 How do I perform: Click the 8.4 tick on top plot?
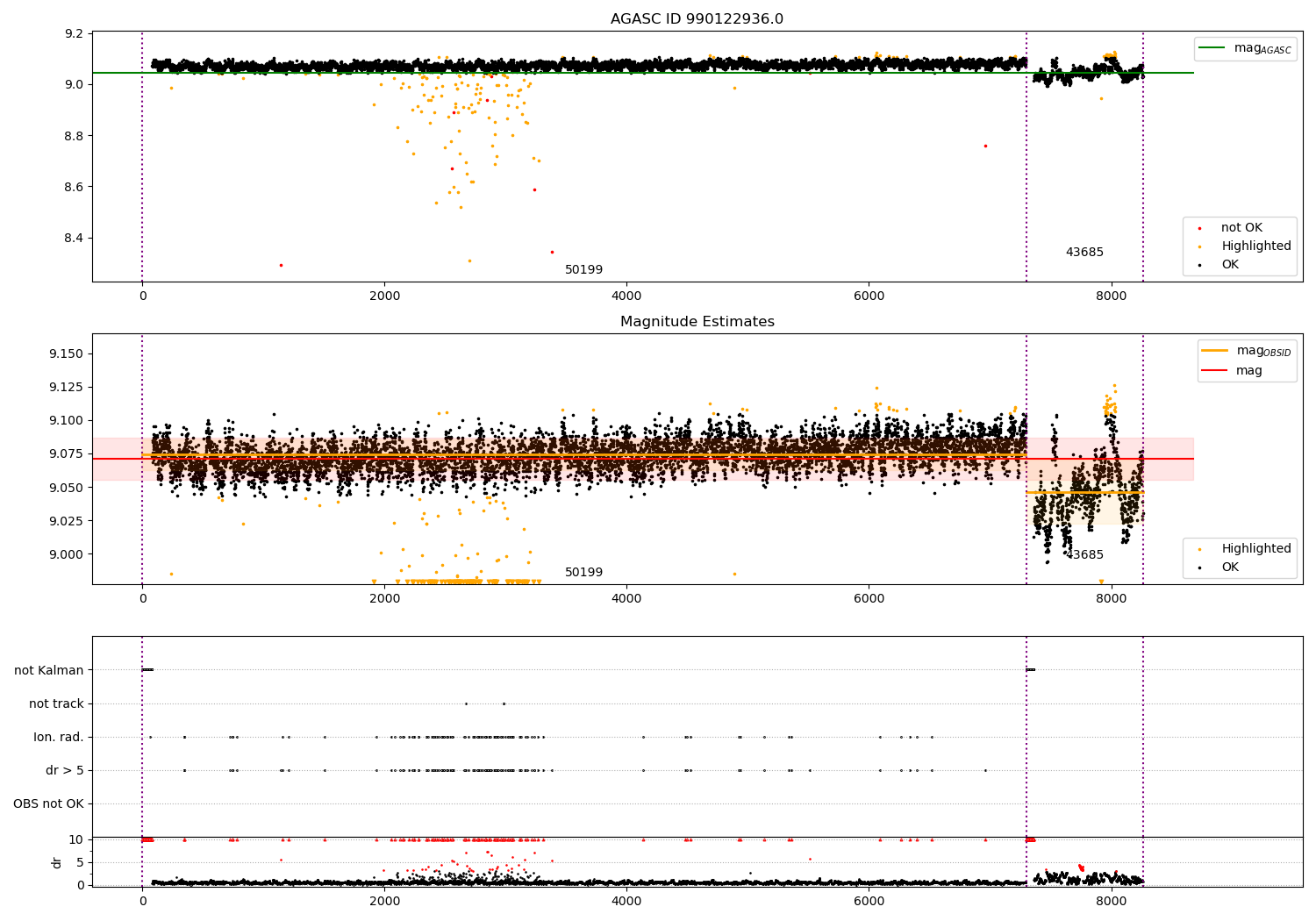click(x=74, y=239)
